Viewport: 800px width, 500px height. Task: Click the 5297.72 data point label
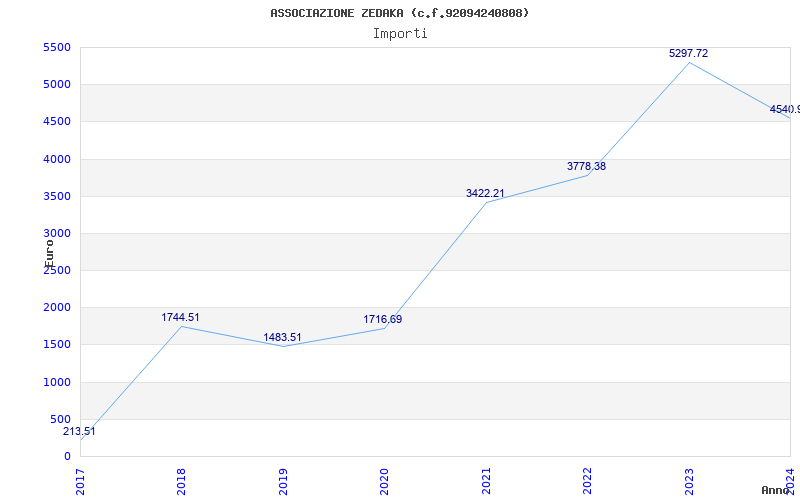(x=688, y=53)
